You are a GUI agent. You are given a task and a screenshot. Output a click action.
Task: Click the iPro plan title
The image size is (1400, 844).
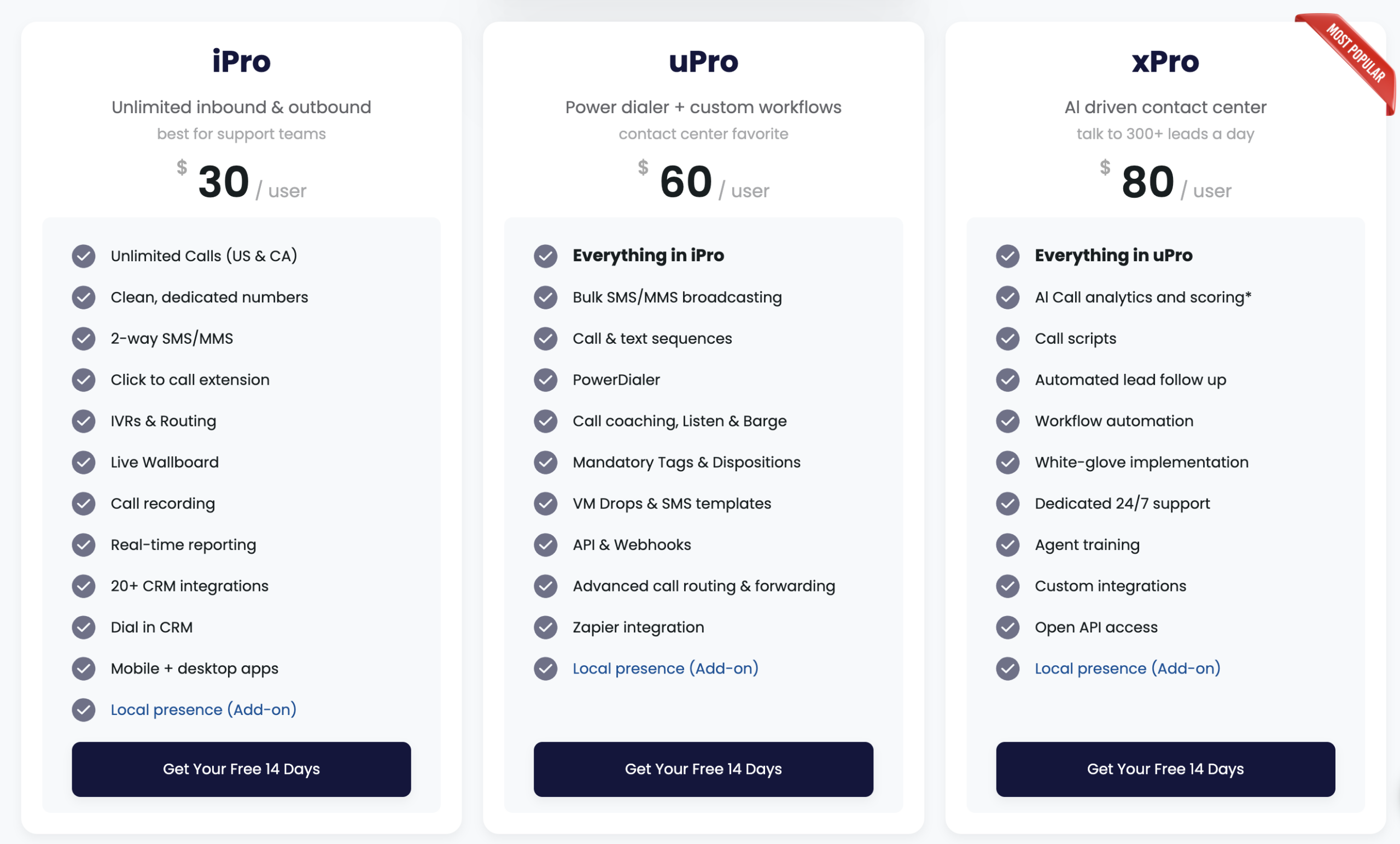click(x=241, y=61)
